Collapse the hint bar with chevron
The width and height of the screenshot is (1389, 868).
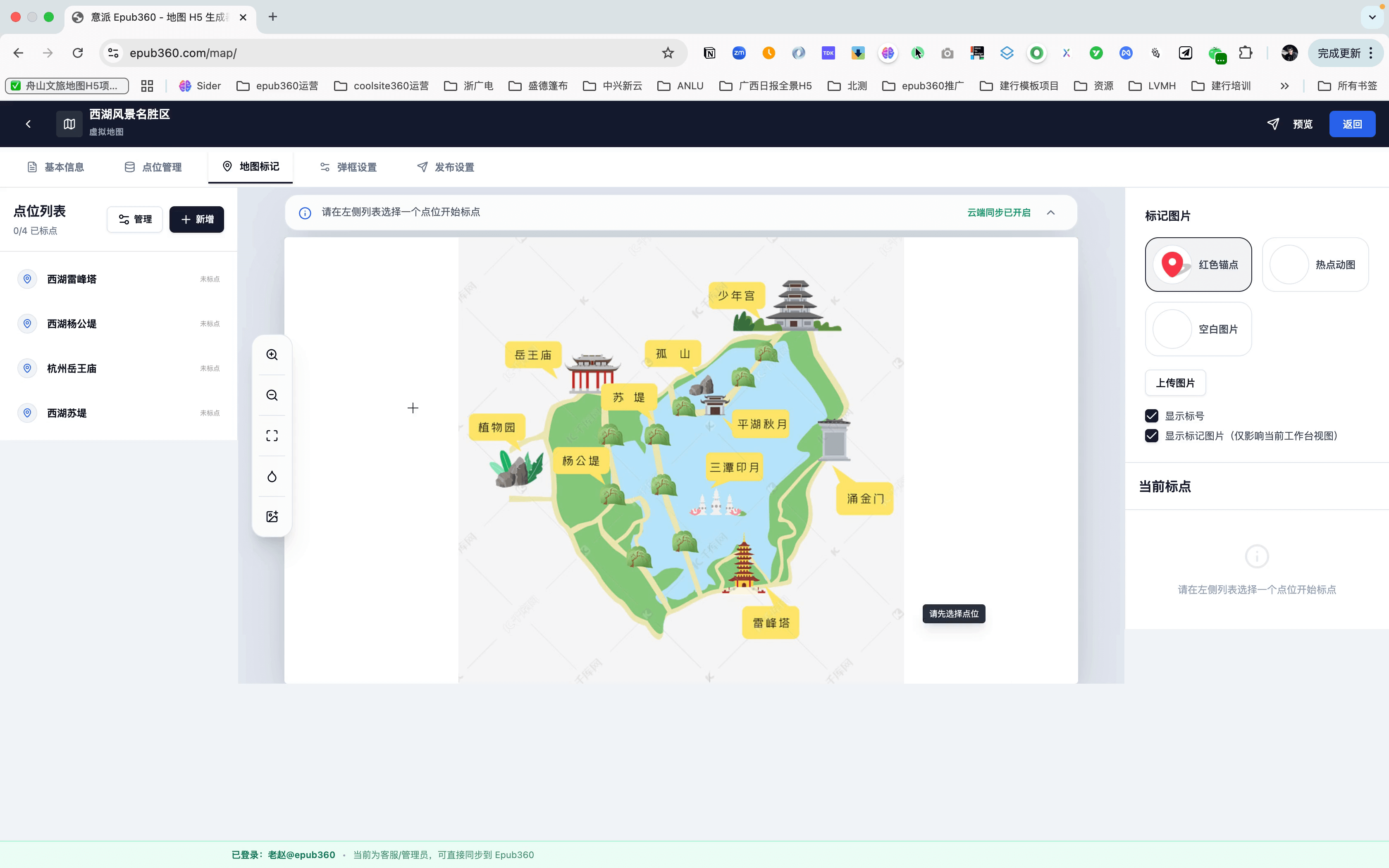pos(1051,212)
